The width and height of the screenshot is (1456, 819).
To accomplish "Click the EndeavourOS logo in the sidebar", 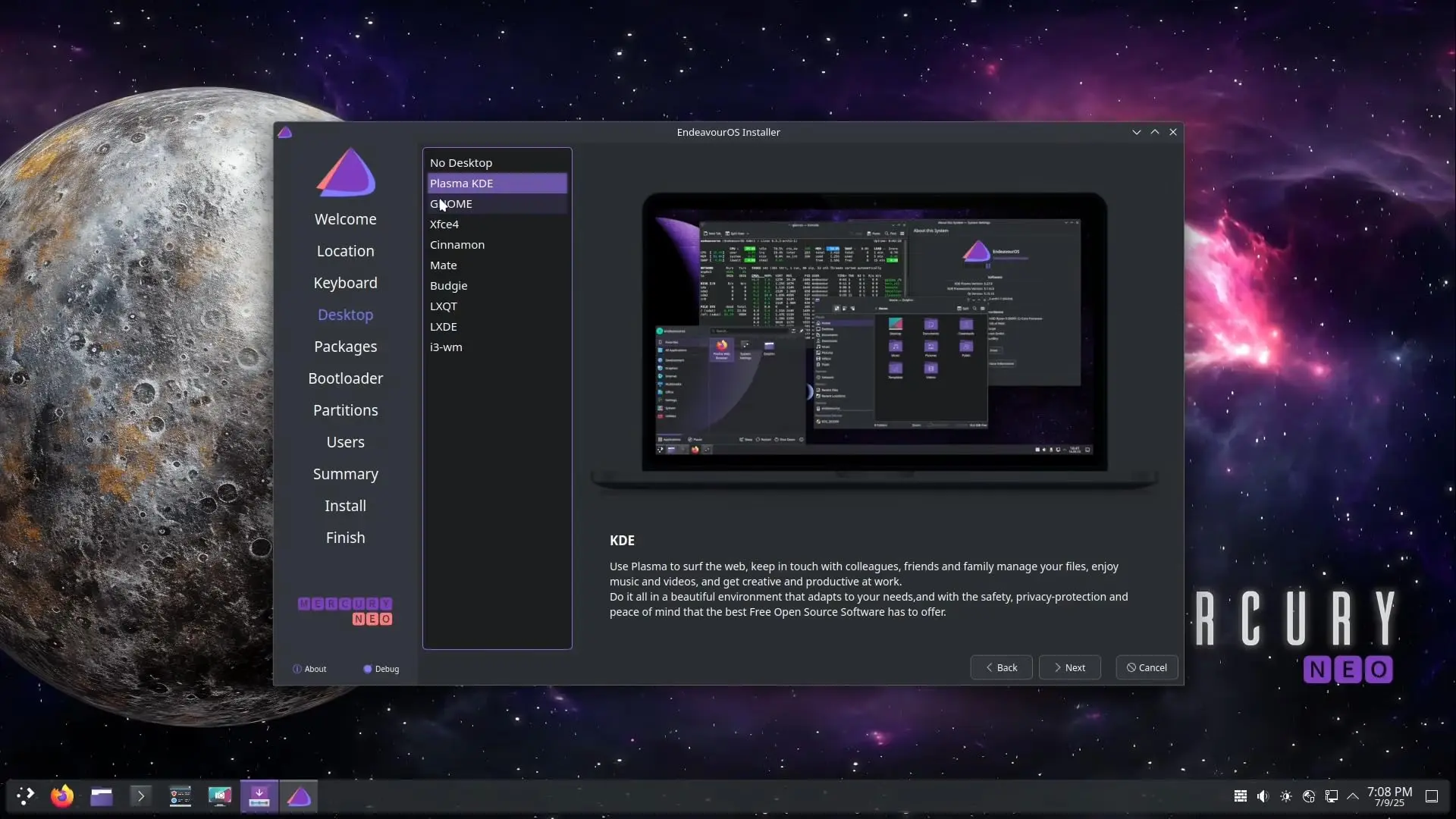I will 346,172.
